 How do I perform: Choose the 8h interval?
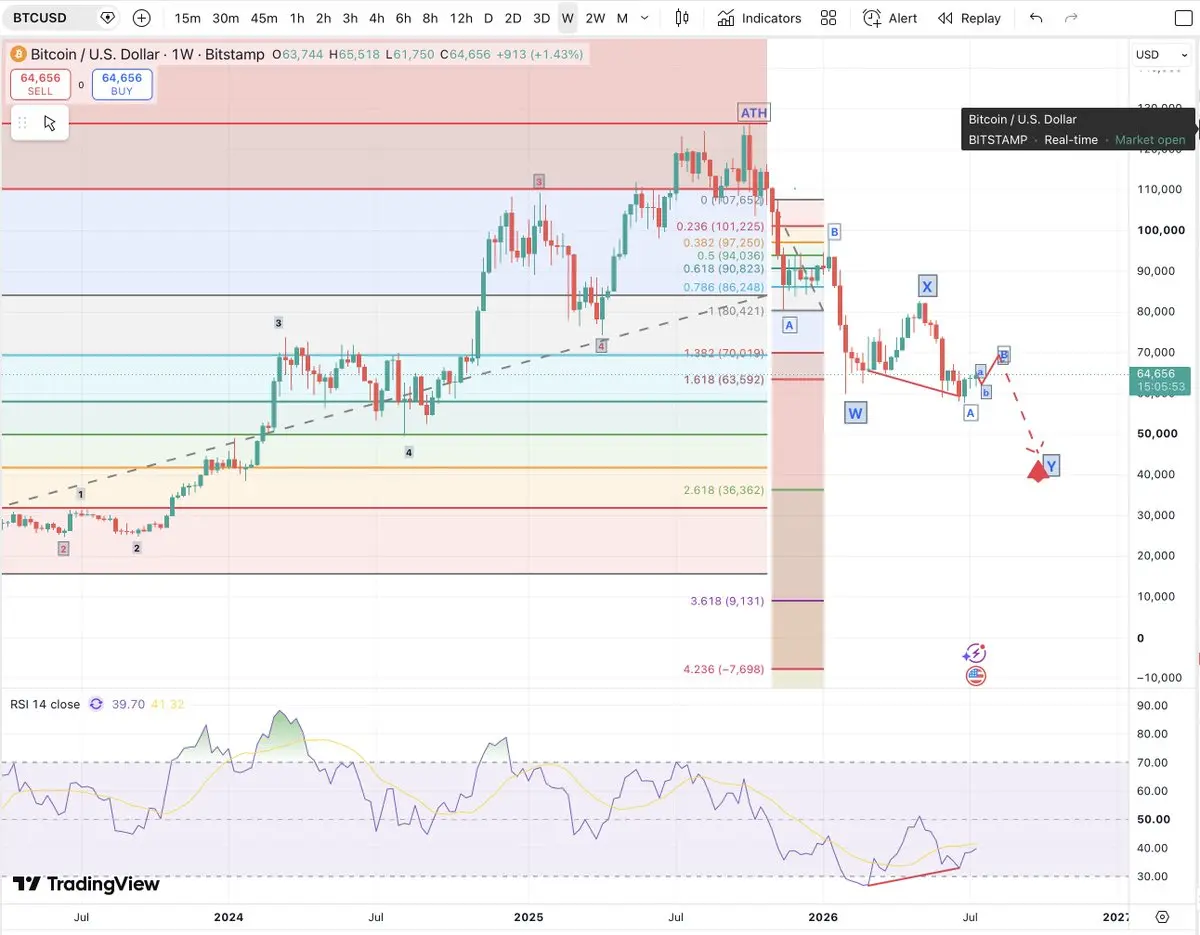(430, 18)
